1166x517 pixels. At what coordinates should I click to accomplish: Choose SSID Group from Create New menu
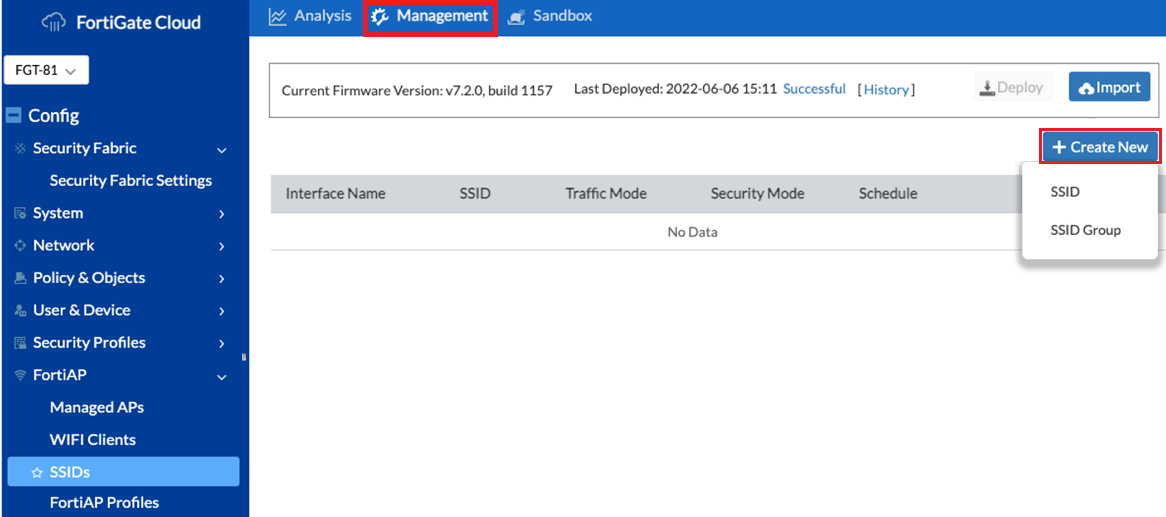1085,230
